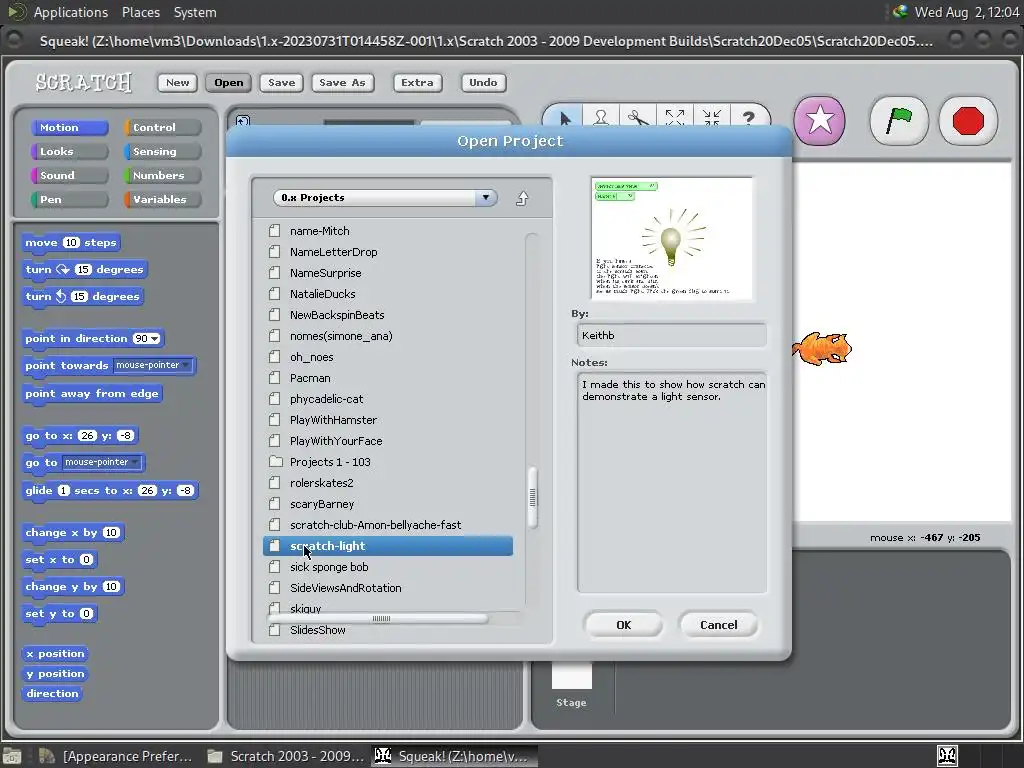This screenshot has height=768, width=1024.
Task: Click the Open button in toolbar
Action: click(x=229, y=82)
